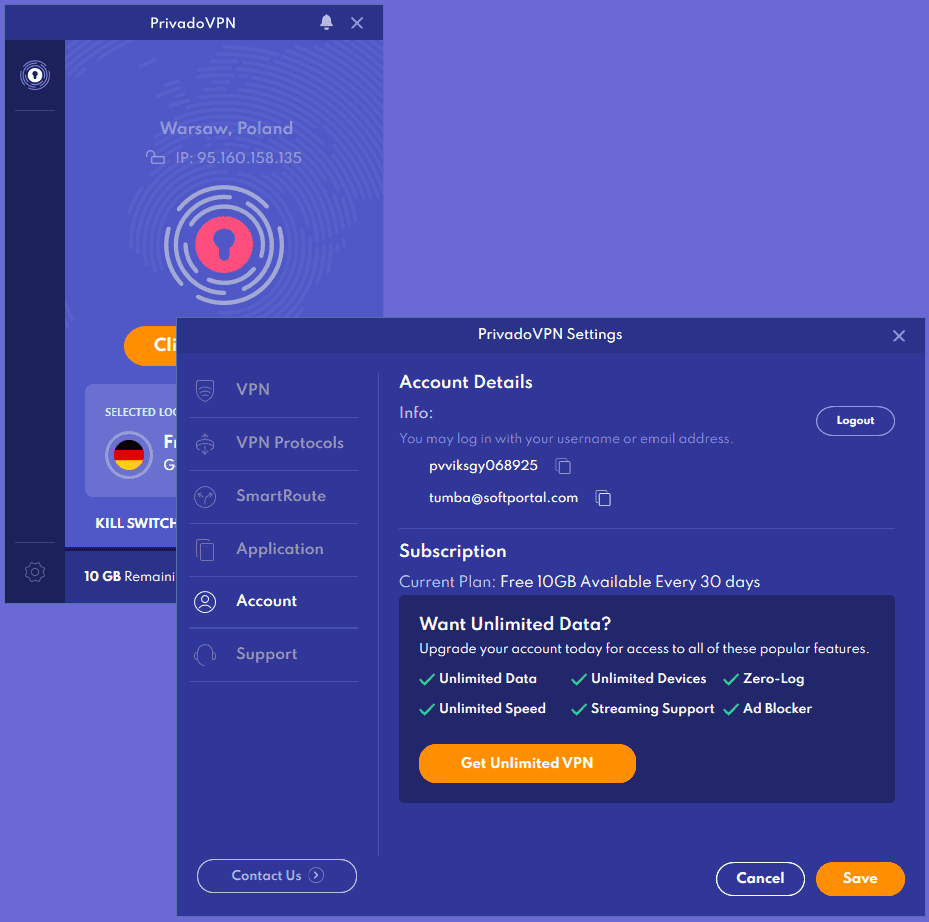
Task: Click the Subscription heading
Action: (453, 552)
